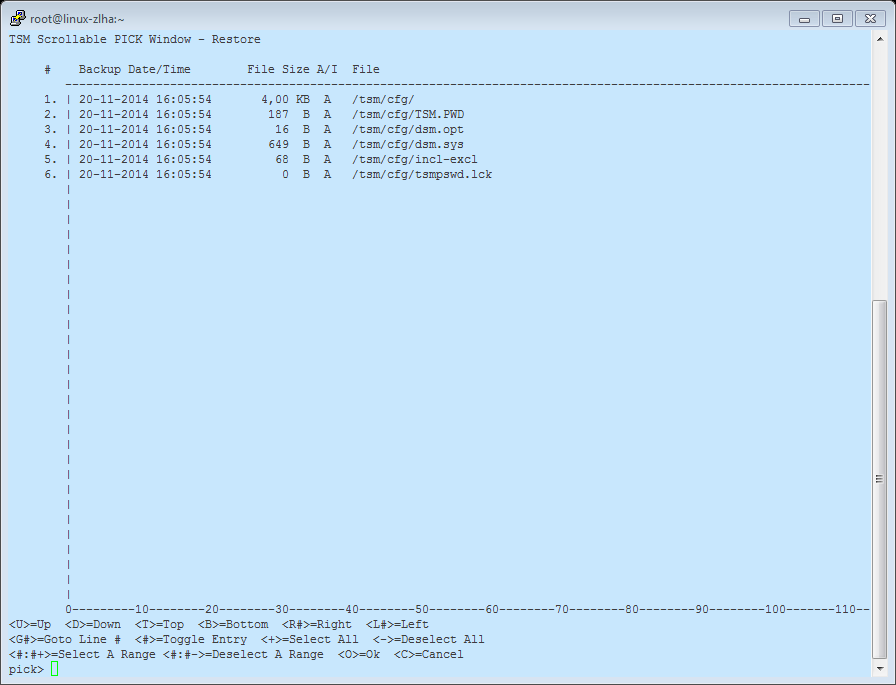Click the <D>=Down help text

coord(93,624)
